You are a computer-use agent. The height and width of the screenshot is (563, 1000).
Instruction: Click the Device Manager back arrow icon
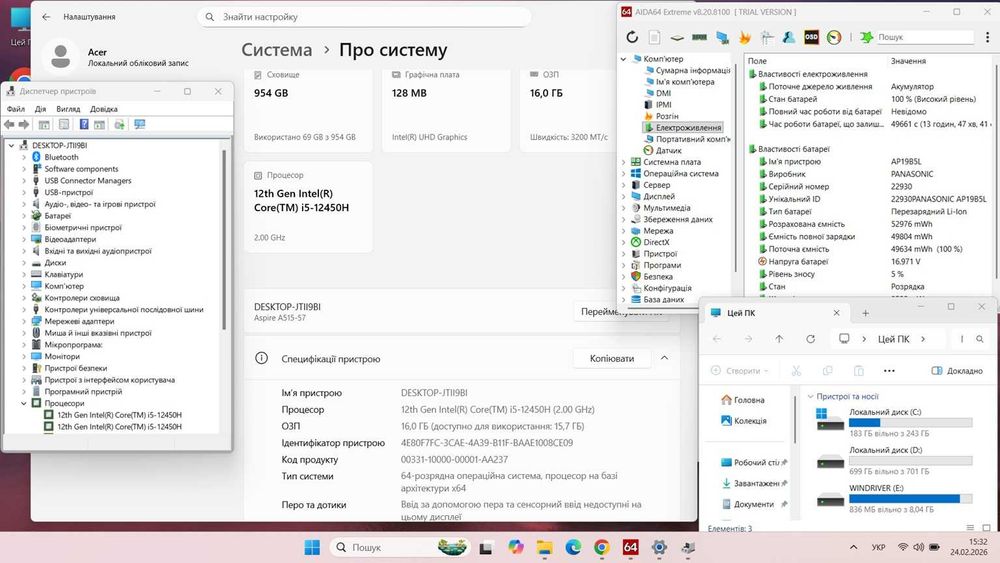[x=9, y=124]
